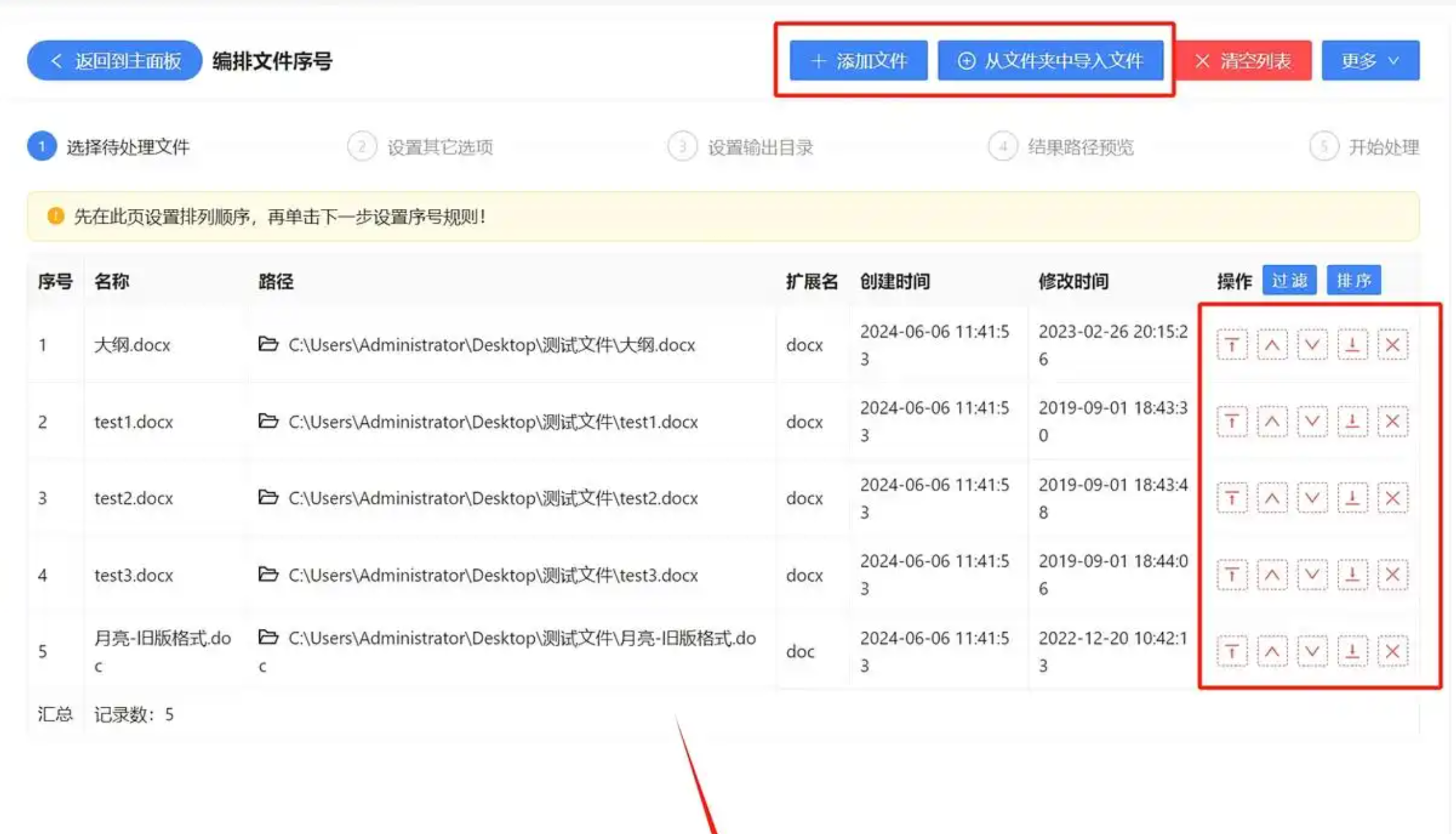
Task: Move test1.docx up one position
Action: pos(1272,422)
